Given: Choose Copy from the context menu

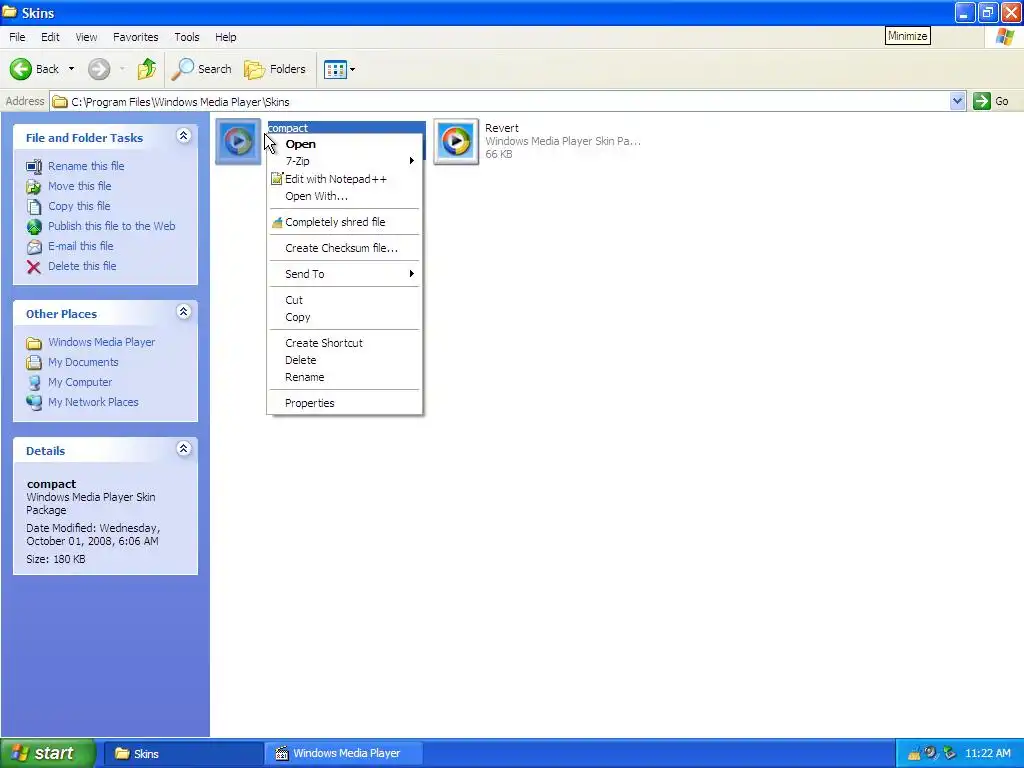Looking at the screenshot, I should 345,317.
